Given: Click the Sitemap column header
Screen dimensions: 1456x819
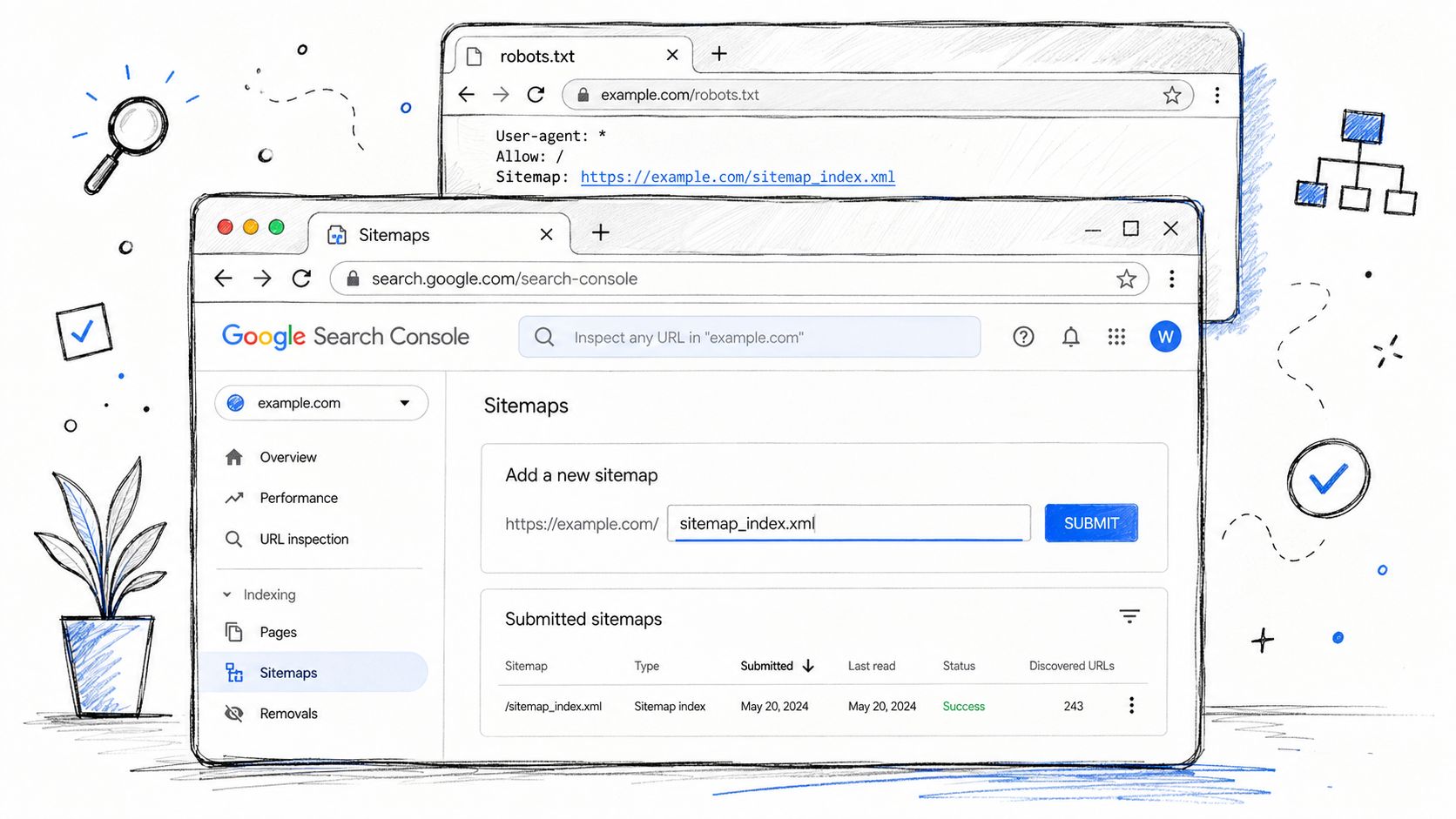Looking at the screenshot, I should point(526,666).
